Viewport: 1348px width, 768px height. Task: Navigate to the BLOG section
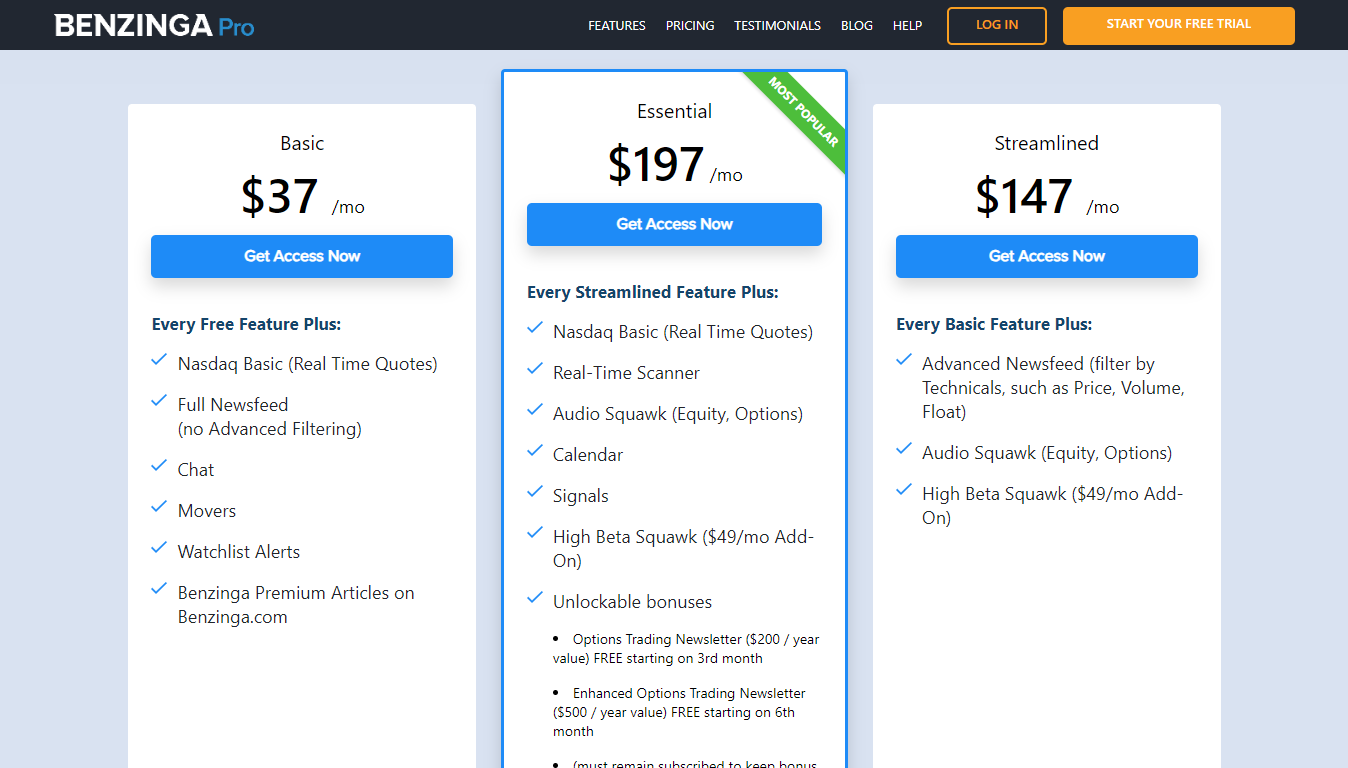pyautogui.click(x=857, y=25)
